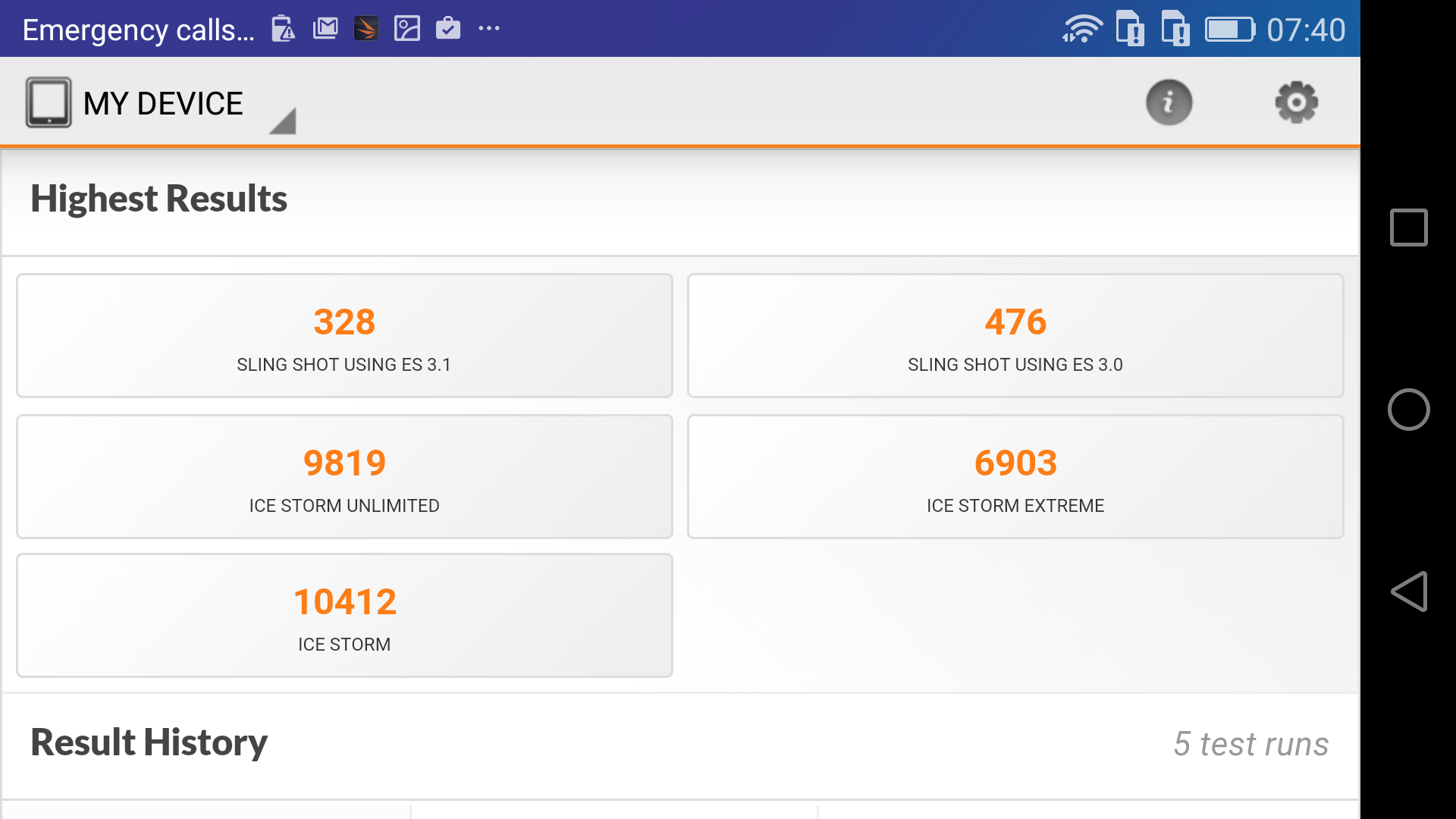1456x819 pixels.
Task: Open the info icon in header
Action: coord(1169,102)
